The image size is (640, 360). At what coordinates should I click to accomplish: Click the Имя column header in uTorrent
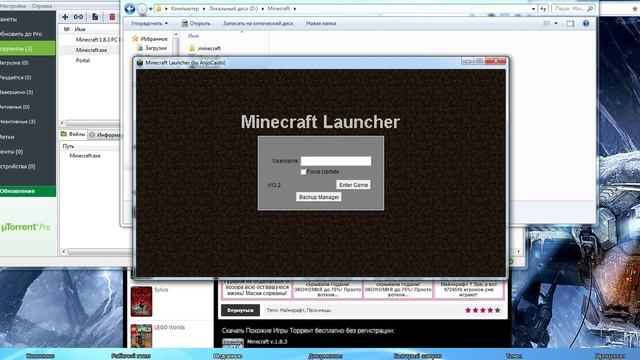click(x=80, y=29)
